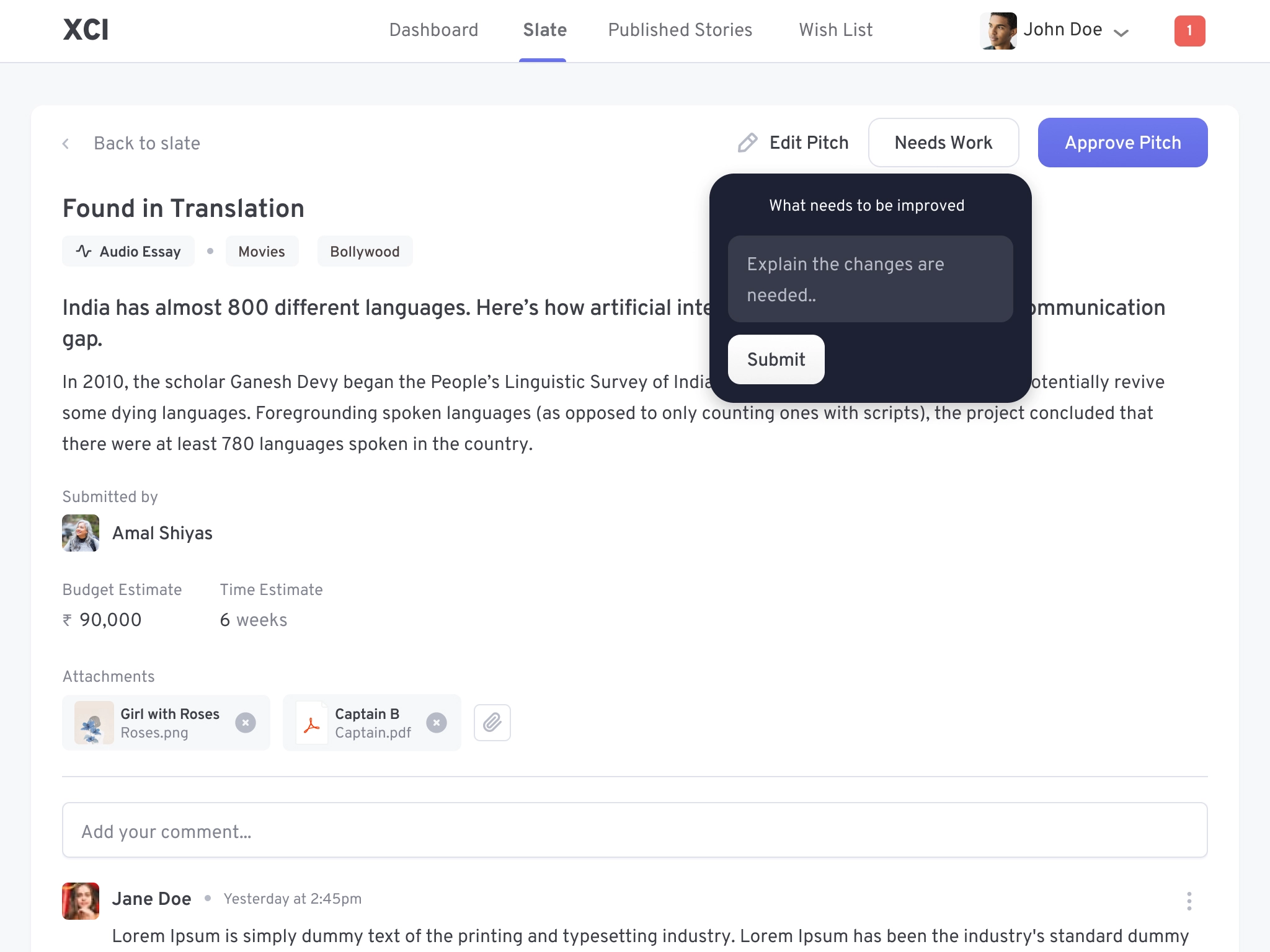
Task: Remove the Captain B attachment
Action: coord(437,721)
